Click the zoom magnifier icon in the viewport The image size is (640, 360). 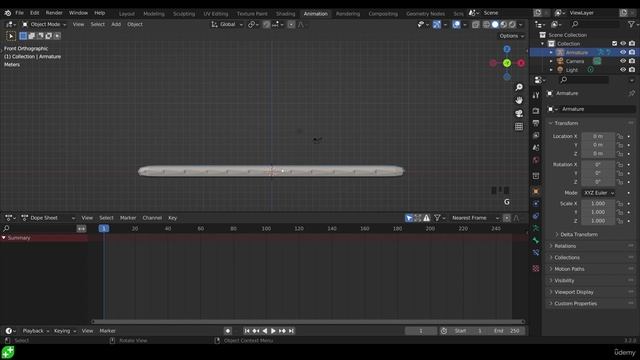519,87
